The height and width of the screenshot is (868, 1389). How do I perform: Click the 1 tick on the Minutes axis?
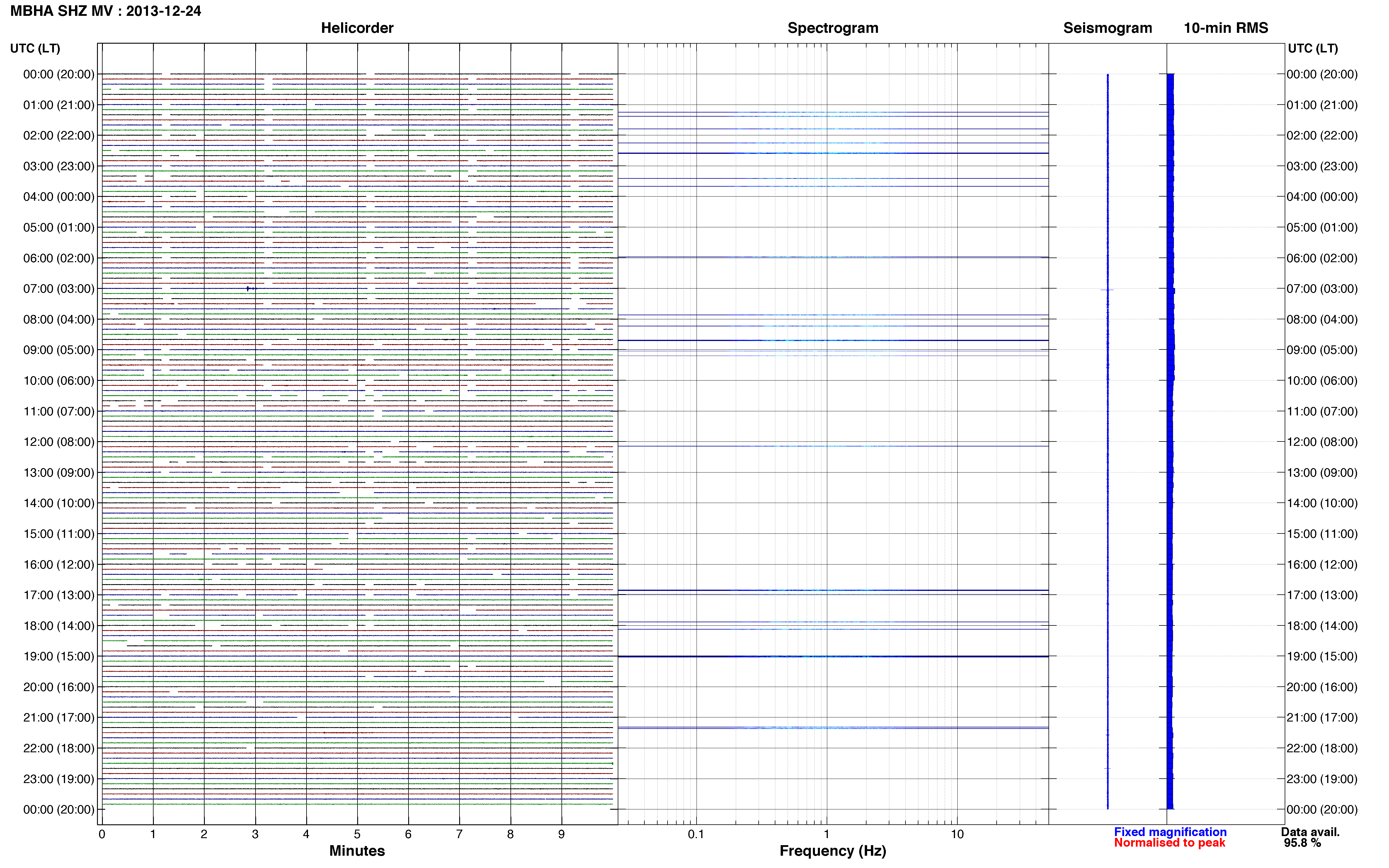(153, 834)
